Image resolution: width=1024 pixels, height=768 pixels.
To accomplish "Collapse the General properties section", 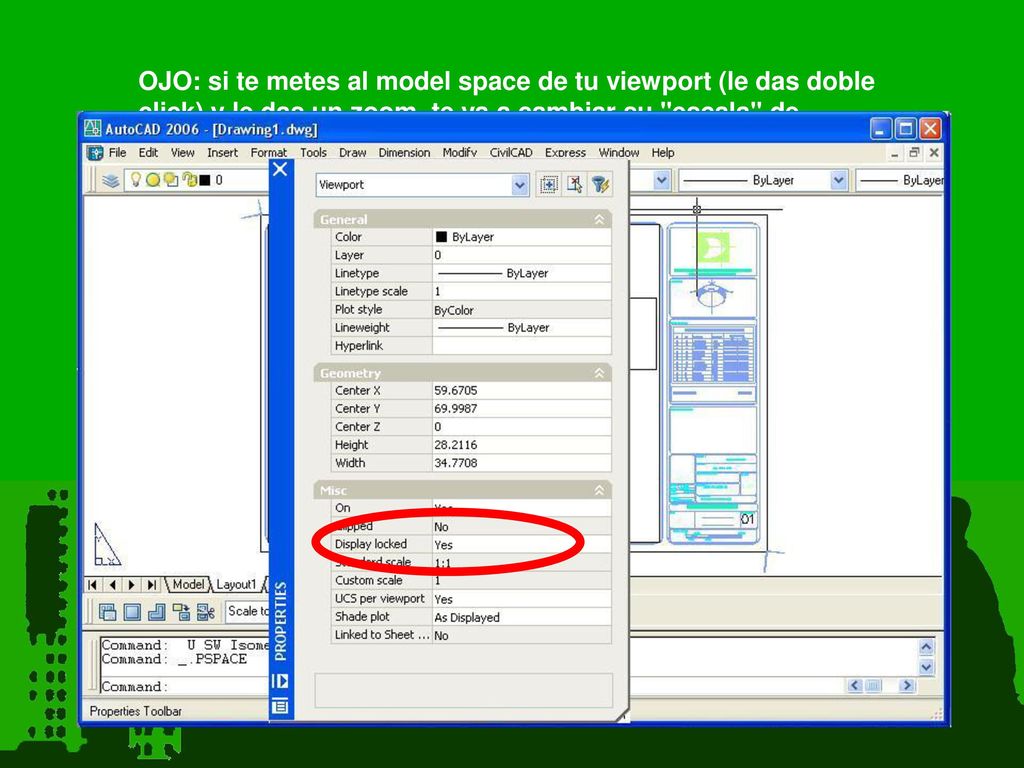I will click(x=599, y=219).
